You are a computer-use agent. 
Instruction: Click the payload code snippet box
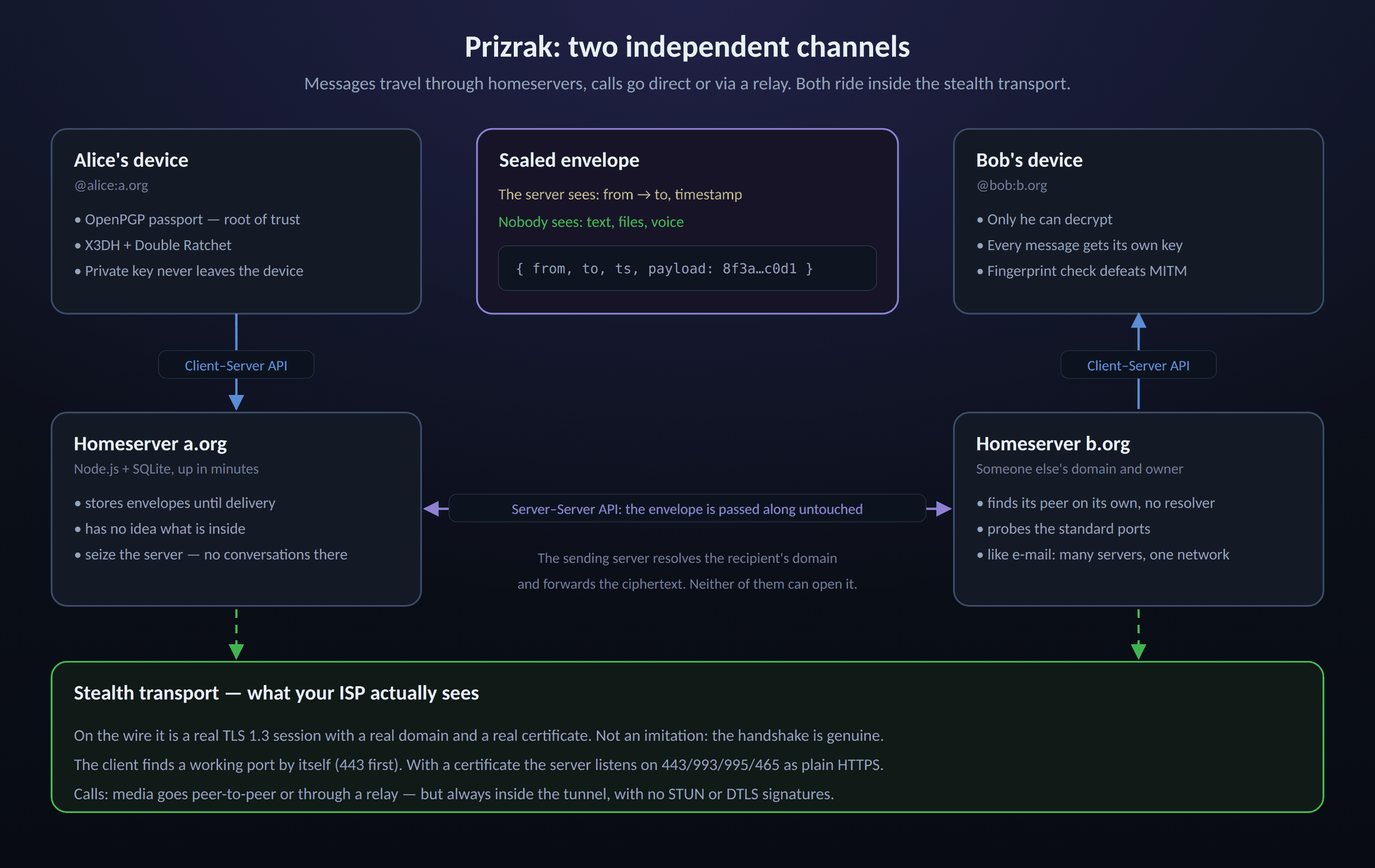(x=687, y=268)
